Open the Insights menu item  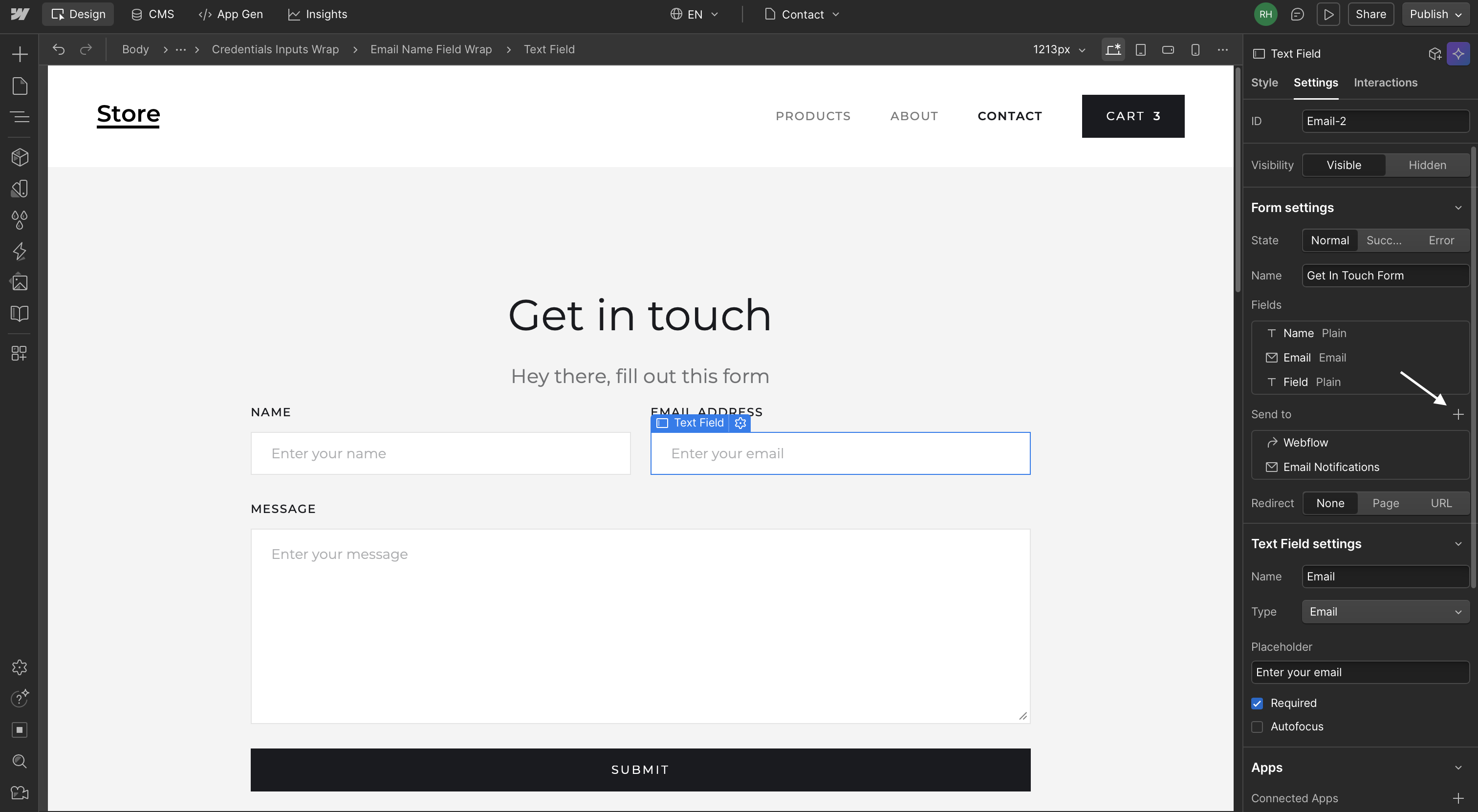(x=318, y=14)
